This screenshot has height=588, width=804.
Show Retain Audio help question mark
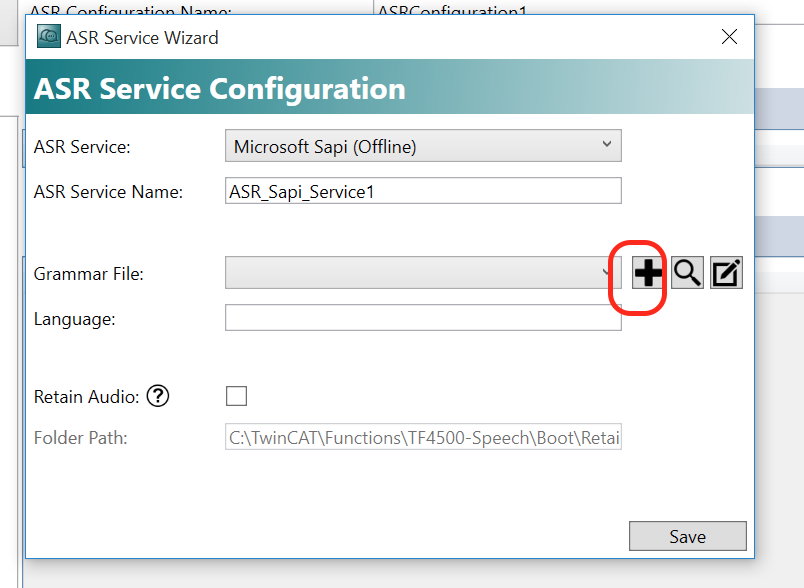pos(158,396)
